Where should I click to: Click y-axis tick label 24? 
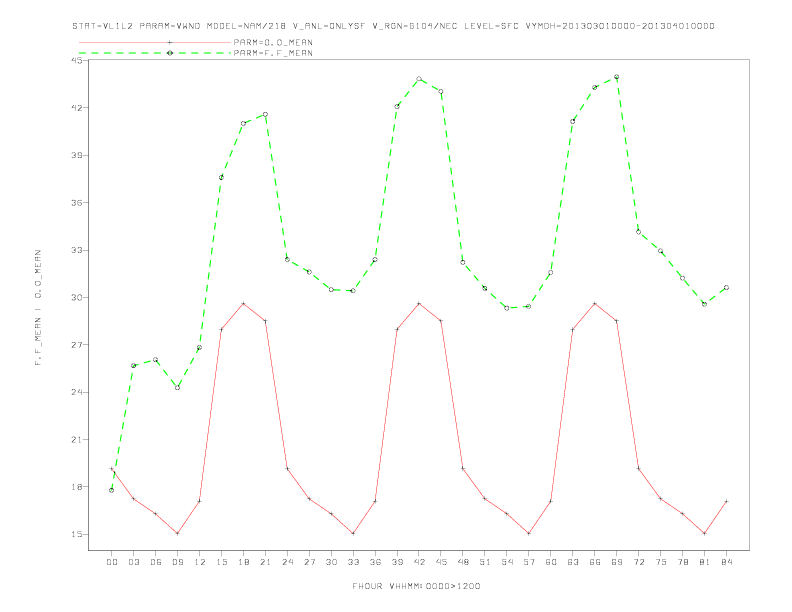[x=77, y=392]
